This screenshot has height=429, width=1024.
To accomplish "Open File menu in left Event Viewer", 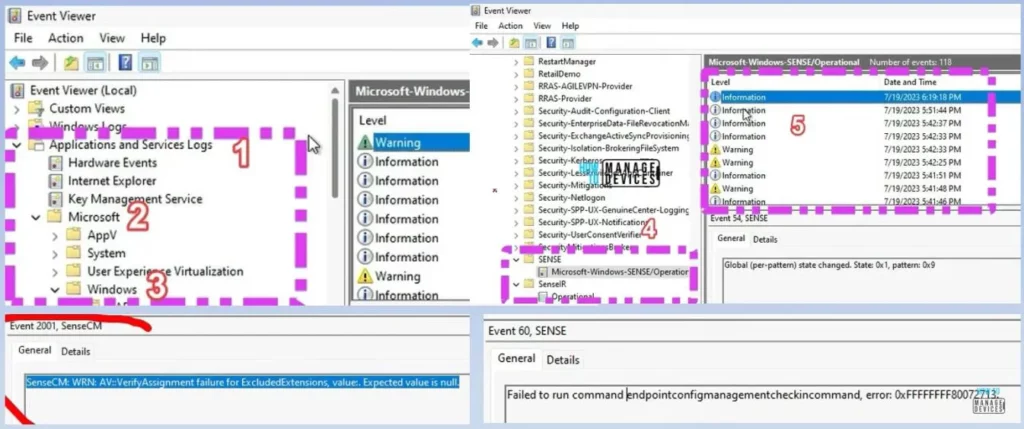I will click(x=24, y=38).
